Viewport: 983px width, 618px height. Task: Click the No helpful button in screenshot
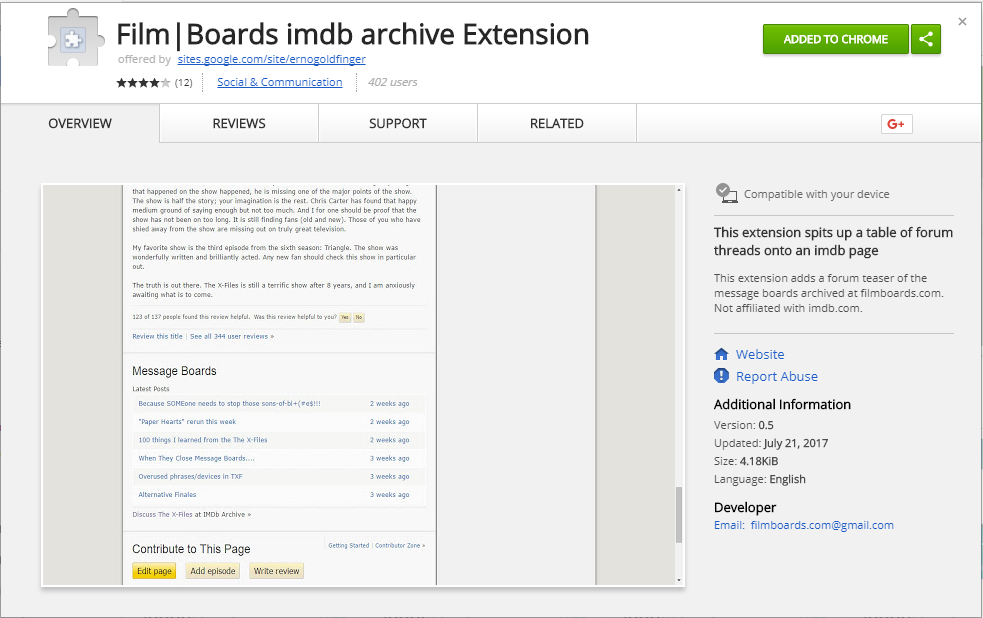(x=359, y=317)
